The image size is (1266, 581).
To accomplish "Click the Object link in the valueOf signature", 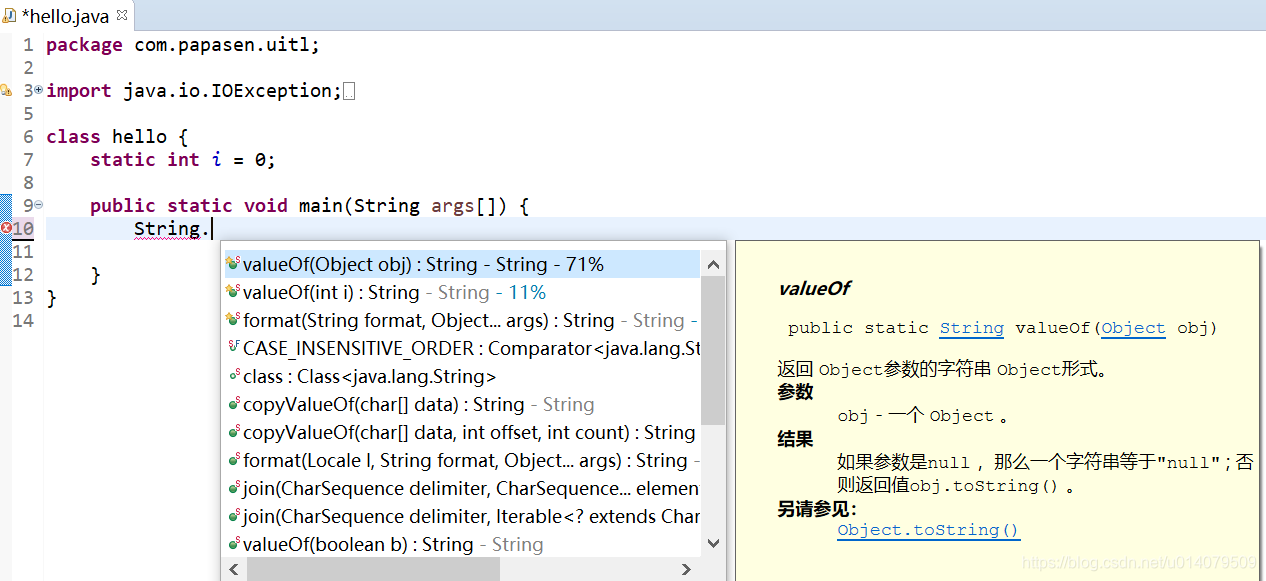I will click(x=1132, y=328).
